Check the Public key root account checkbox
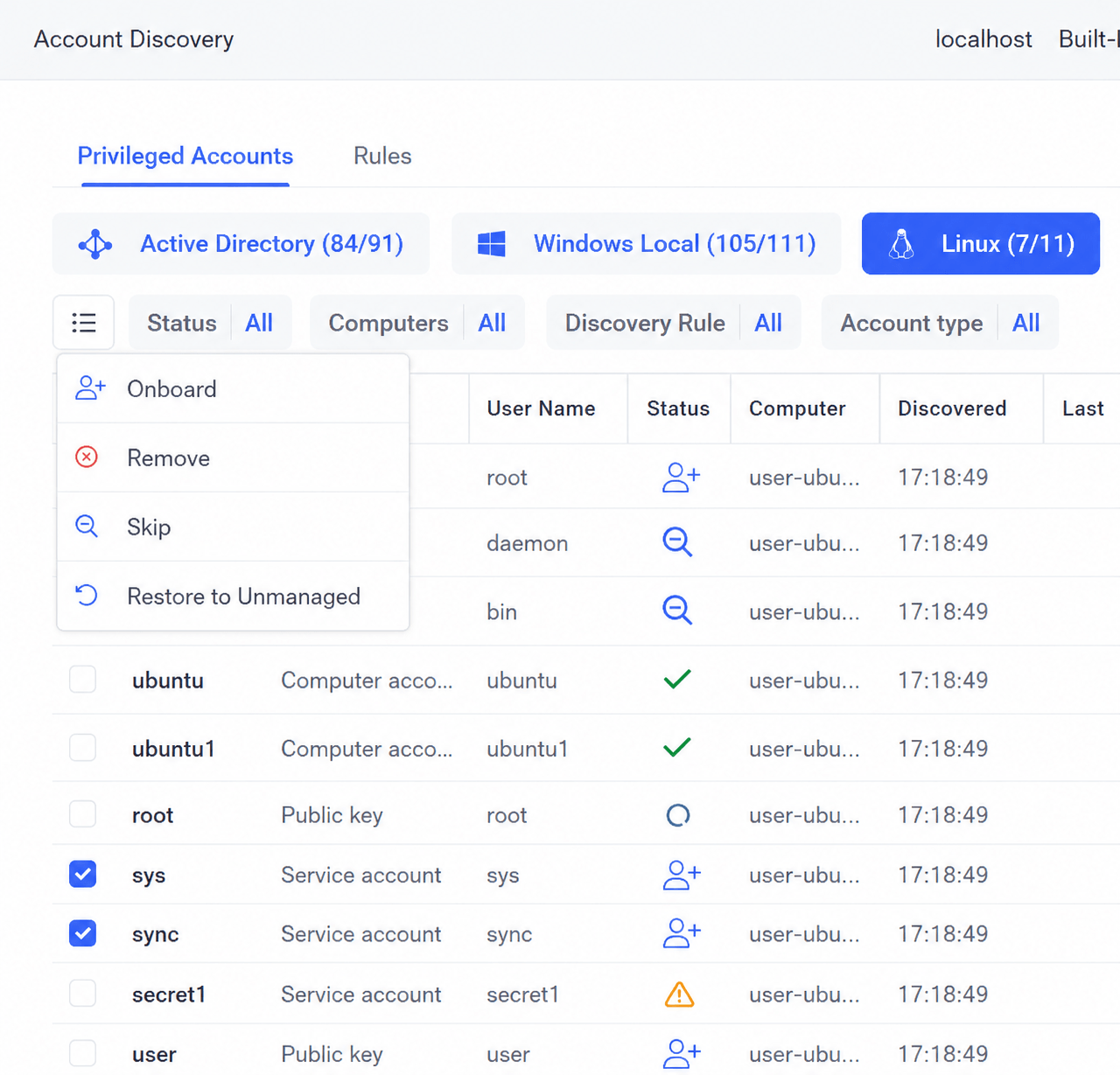The width and height of the screenshot is (1120, 1075). [x=83, y=814]
